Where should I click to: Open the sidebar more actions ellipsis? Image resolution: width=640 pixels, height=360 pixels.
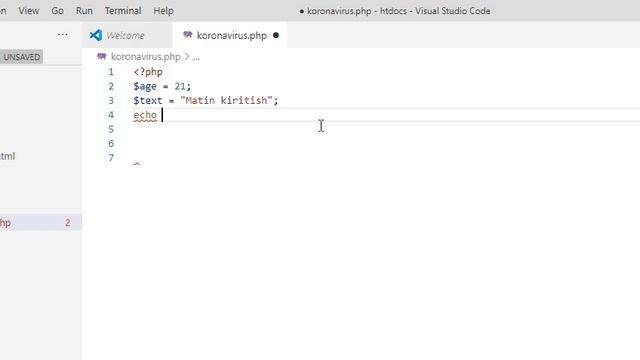pyautogui.click(x=62, y=35)
